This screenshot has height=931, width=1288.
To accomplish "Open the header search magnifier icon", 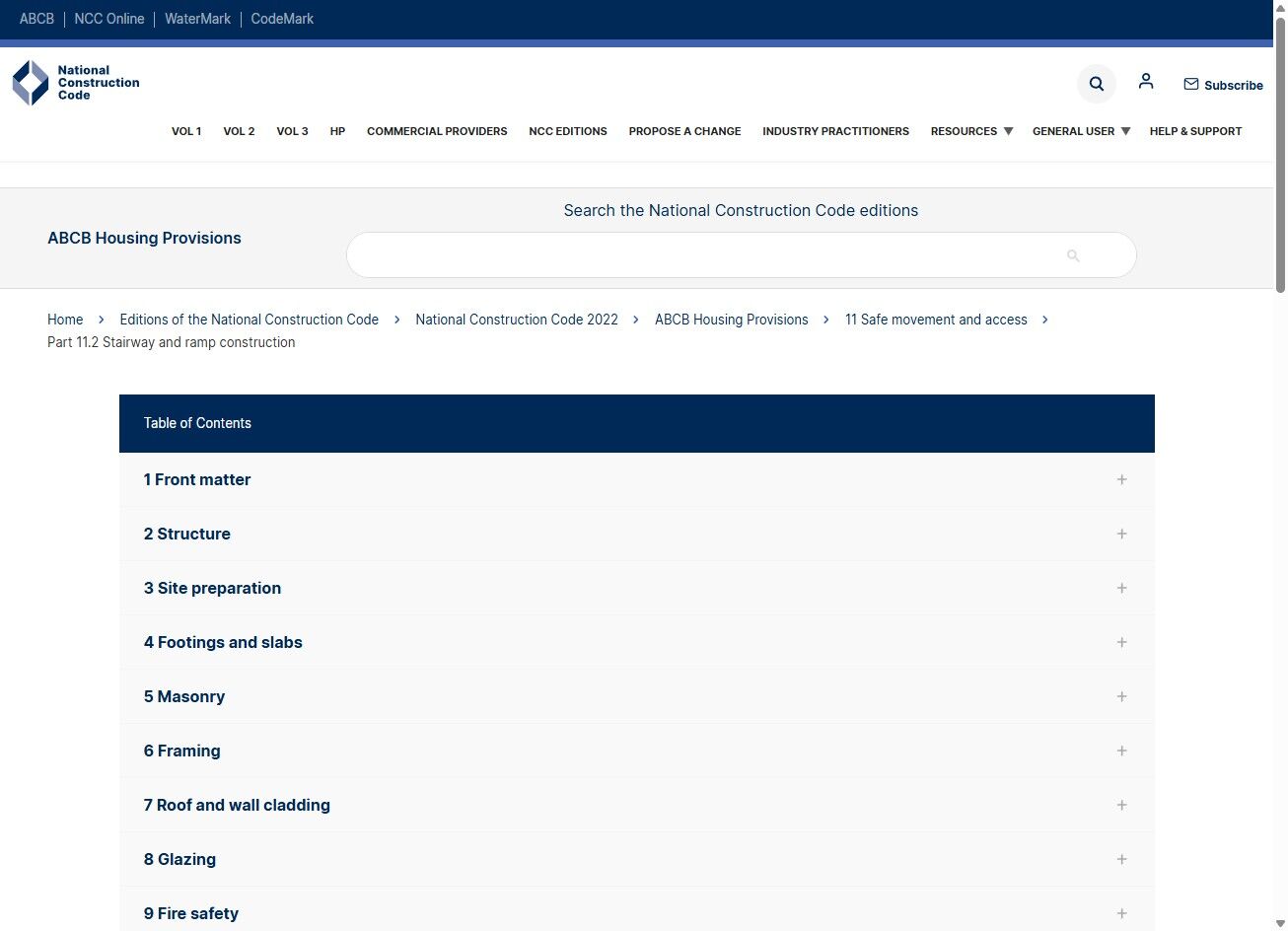I will point(1097,84).
